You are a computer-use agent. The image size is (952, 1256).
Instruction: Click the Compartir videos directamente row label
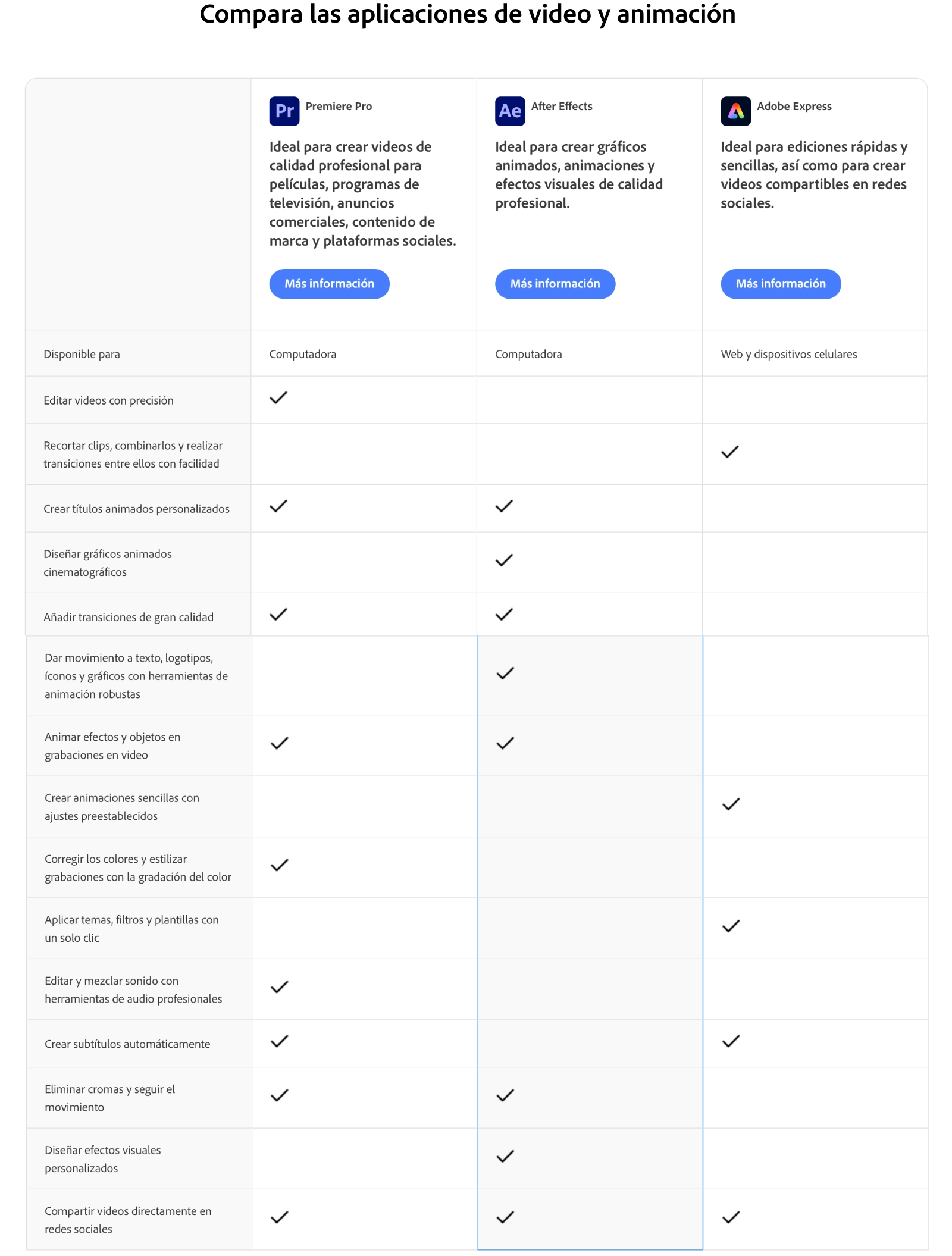tap(128, 1220)
